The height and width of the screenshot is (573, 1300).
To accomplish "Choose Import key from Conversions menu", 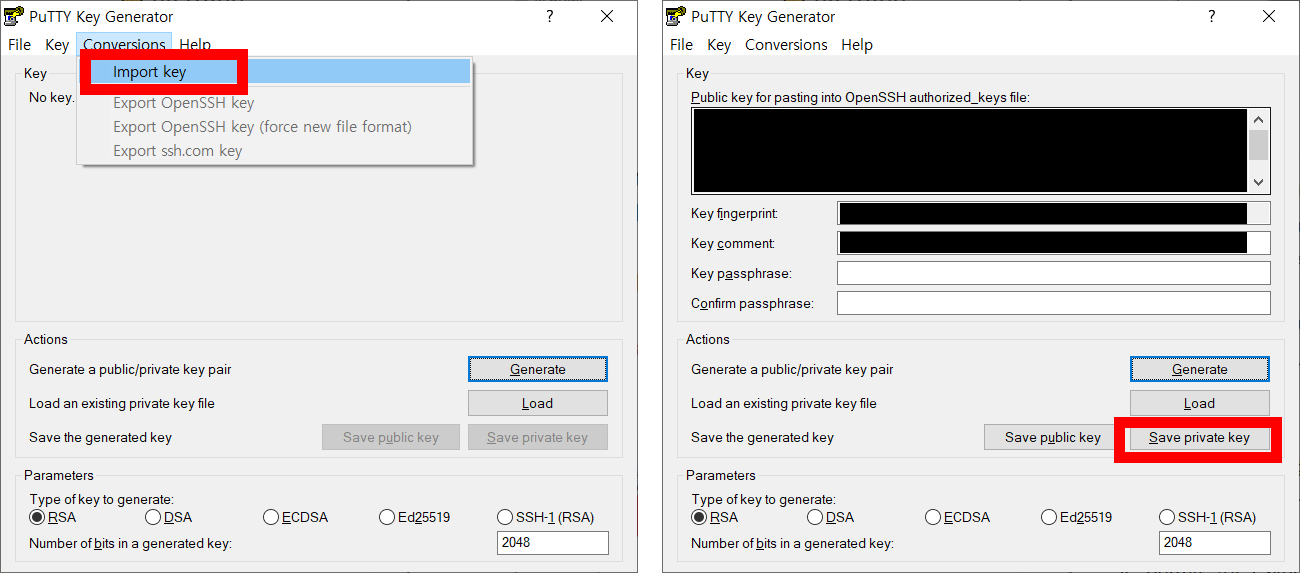I will click(274, 72).
